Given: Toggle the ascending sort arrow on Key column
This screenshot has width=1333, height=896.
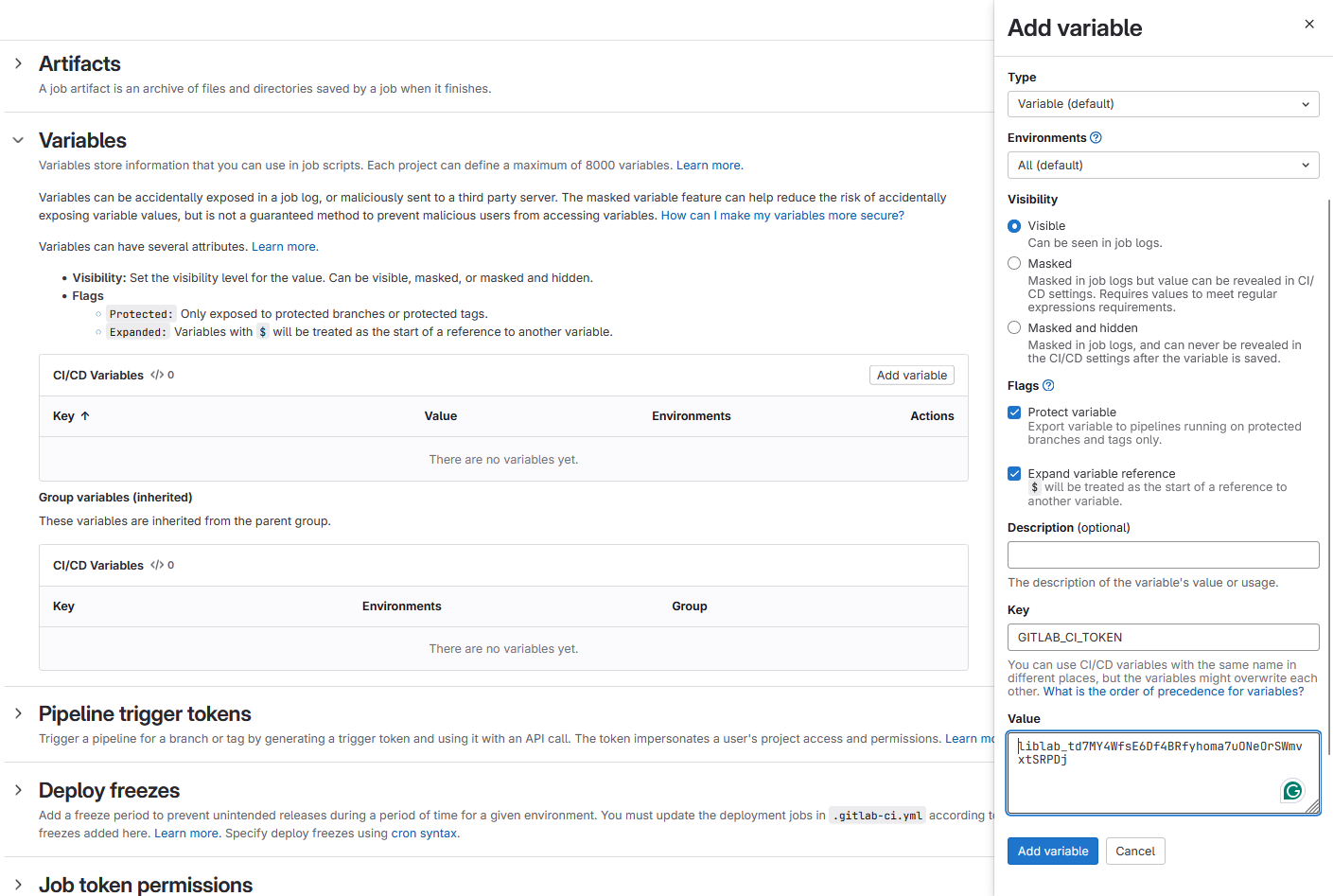Looking at the screenshot, I should click(84, 416).
